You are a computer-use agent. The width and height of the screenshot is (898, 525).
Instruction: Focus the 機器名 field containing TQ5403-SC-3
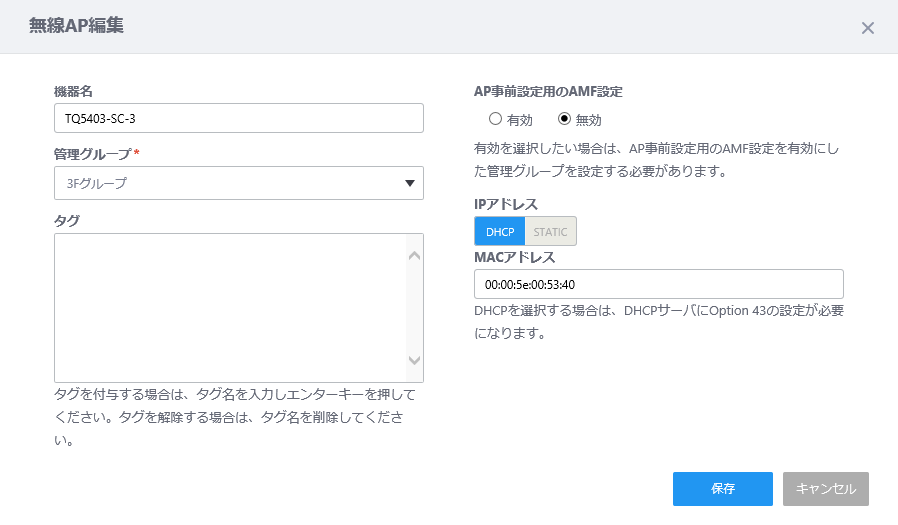pos(239,119)
